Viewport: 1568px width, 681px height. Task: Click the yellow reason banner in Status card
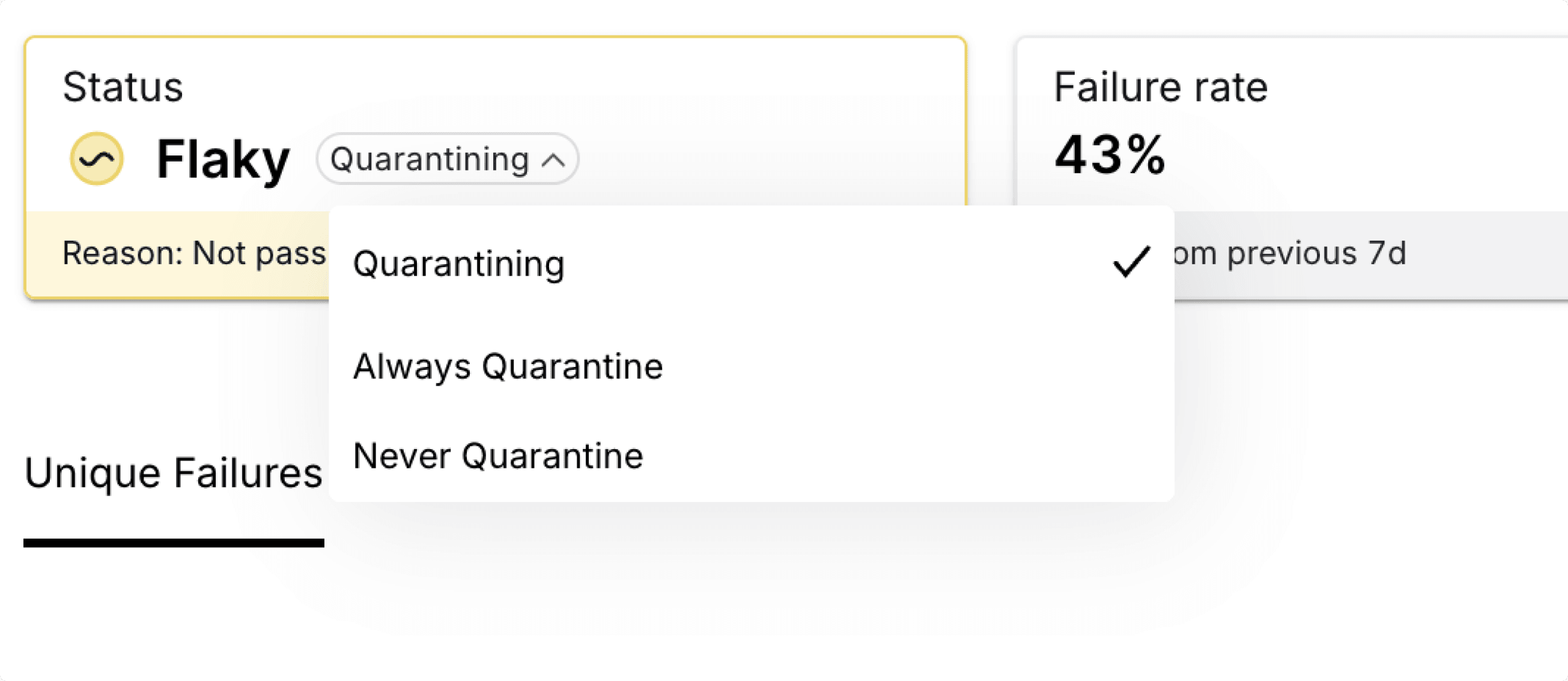[177, 255]
